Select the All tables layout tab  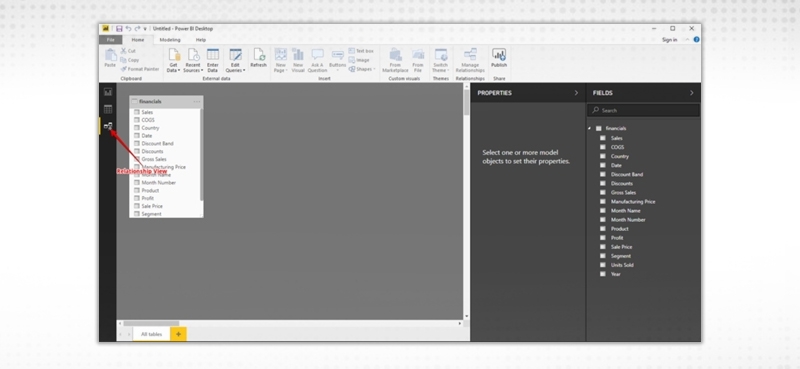[152, 334]
